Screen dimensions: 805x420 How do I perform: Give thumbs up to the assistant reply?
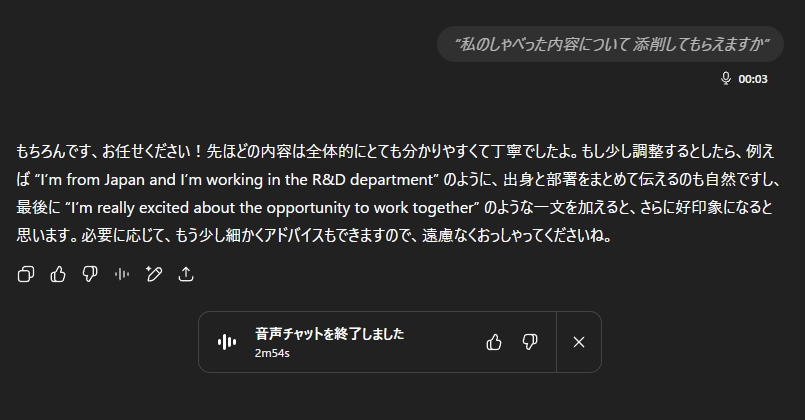tap(58, 274)
